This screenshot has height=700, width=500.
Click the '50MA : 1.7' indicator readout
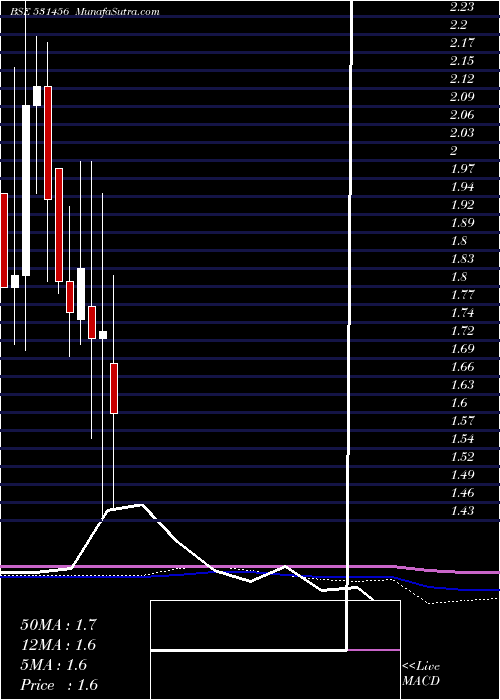click(x=58, y=625)
